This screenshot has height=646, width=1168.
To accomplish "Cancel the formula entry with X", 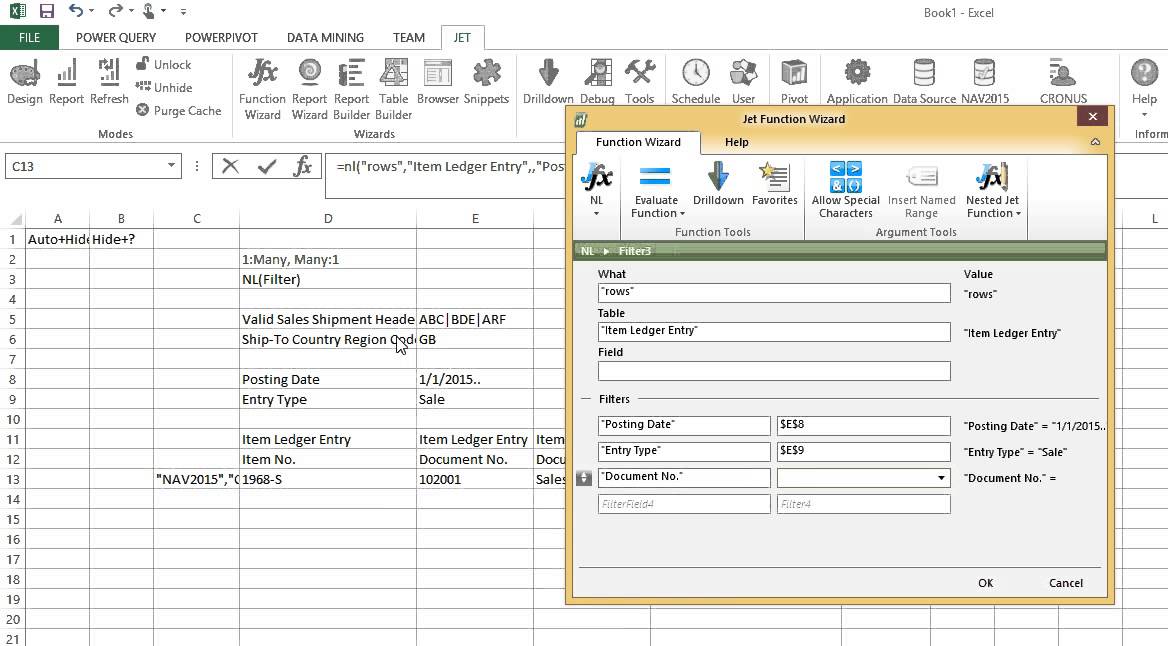I will pyautogui.click(x=230, y=166).
